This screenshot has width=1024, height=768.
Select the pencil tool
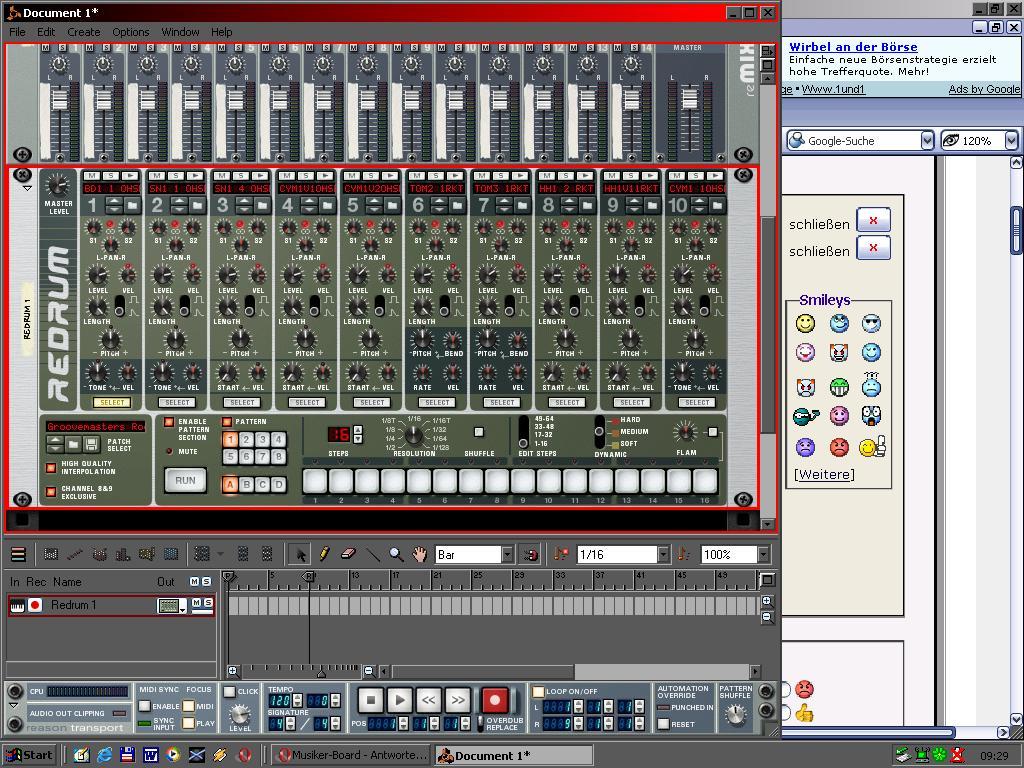[324, 554]
